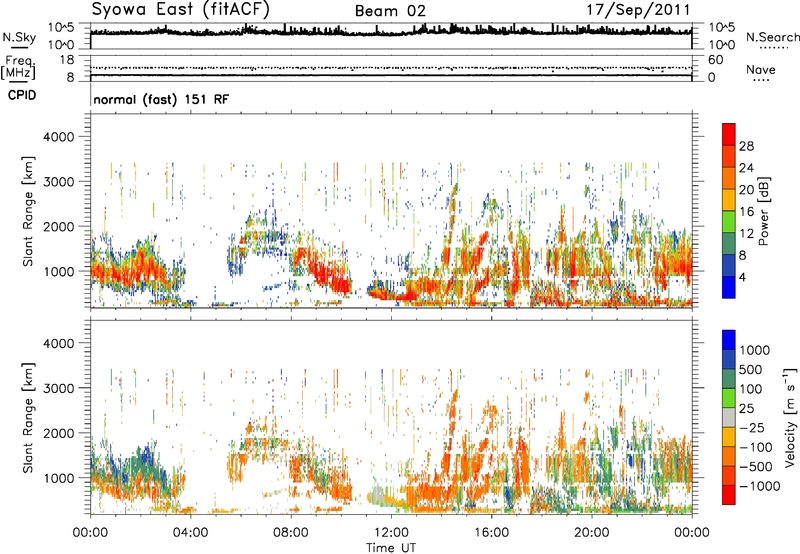Click the '25' positive velocity colorbar label
This screenshot has height=554, width=800.
(746, 408)
